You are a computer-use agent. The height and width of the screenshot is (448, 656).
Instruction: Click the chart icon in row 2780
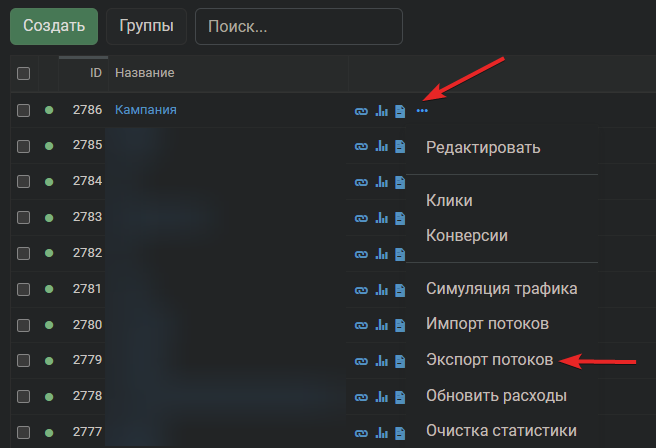(382, 325)
